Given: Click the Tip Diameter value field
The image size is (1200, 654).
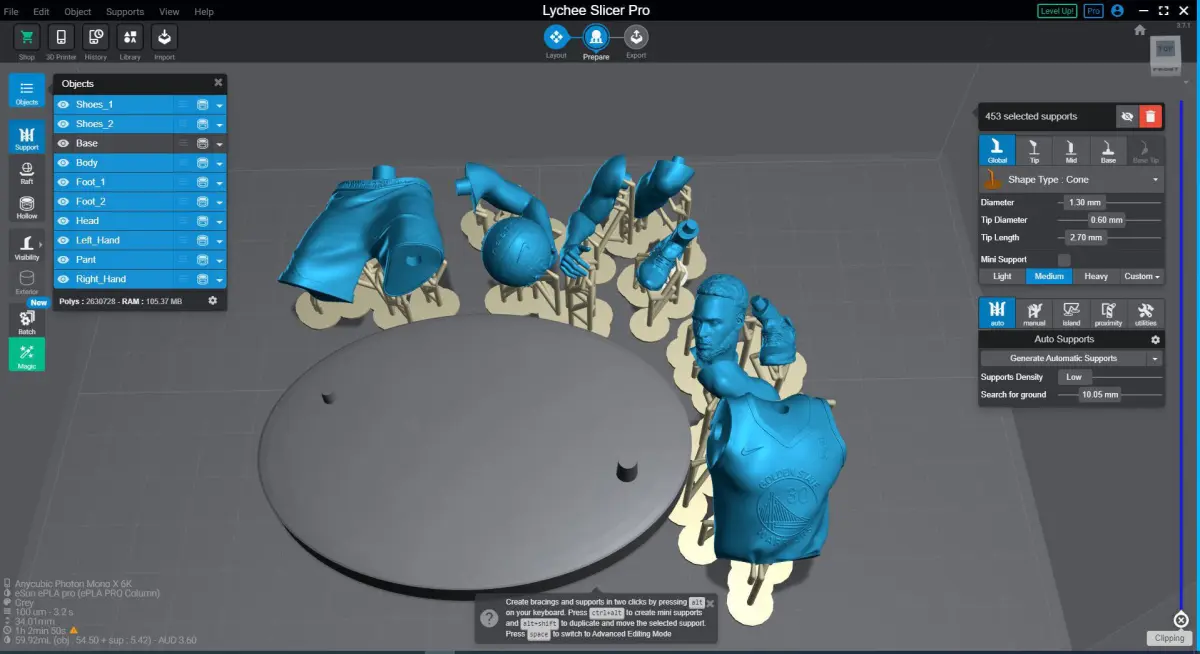Looking at the screenshot, I should pos(1106,220).
